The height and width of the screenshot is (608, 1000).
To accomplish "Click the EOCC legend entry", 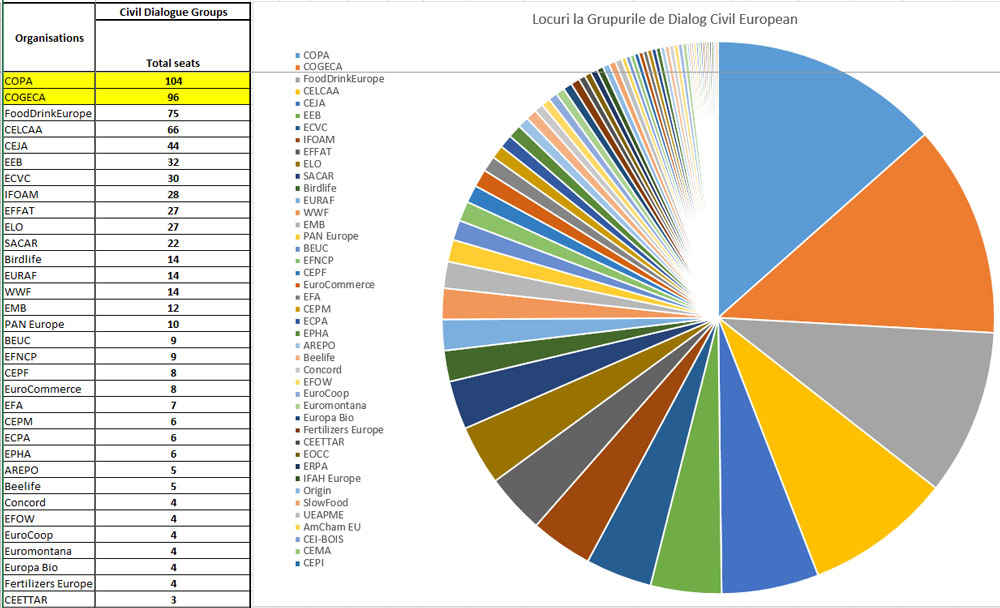I will point(312,454).
